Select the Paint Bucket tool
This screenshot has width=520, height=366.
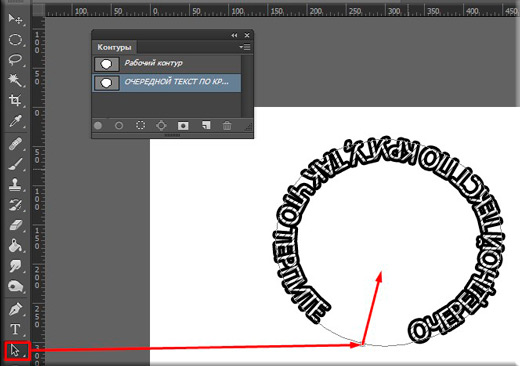15,246
